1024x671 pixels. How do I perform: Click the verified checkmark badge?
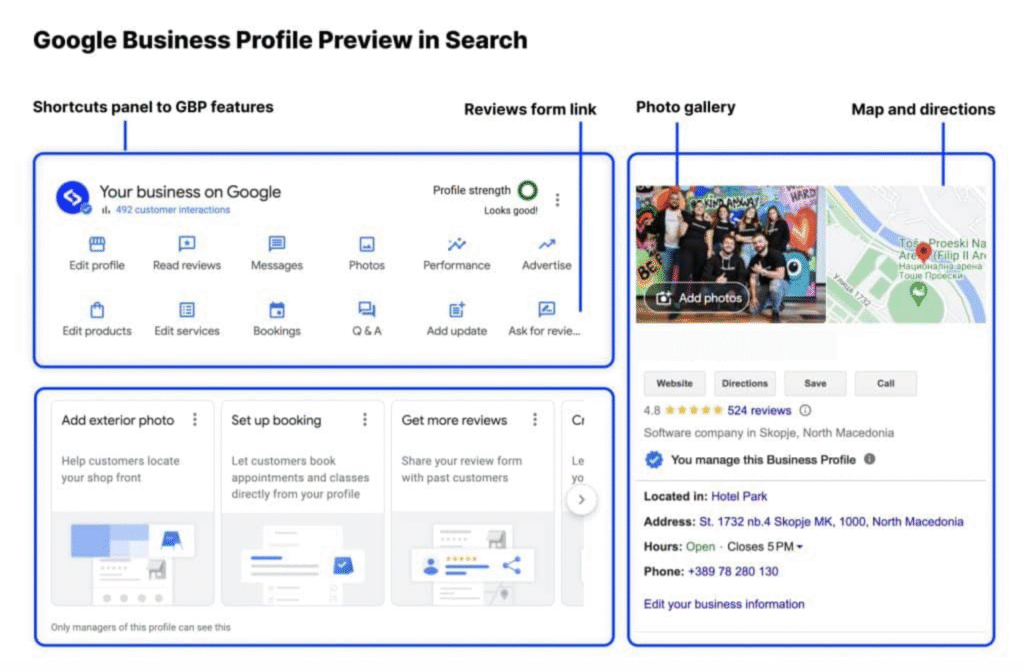tap(654, 460)
